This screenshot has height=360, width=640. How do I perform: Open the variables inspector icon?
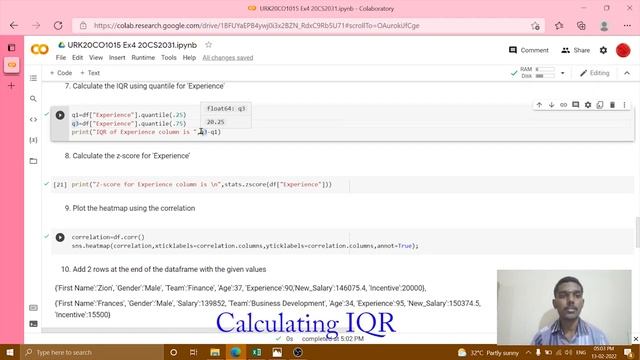tap(33, 140)
